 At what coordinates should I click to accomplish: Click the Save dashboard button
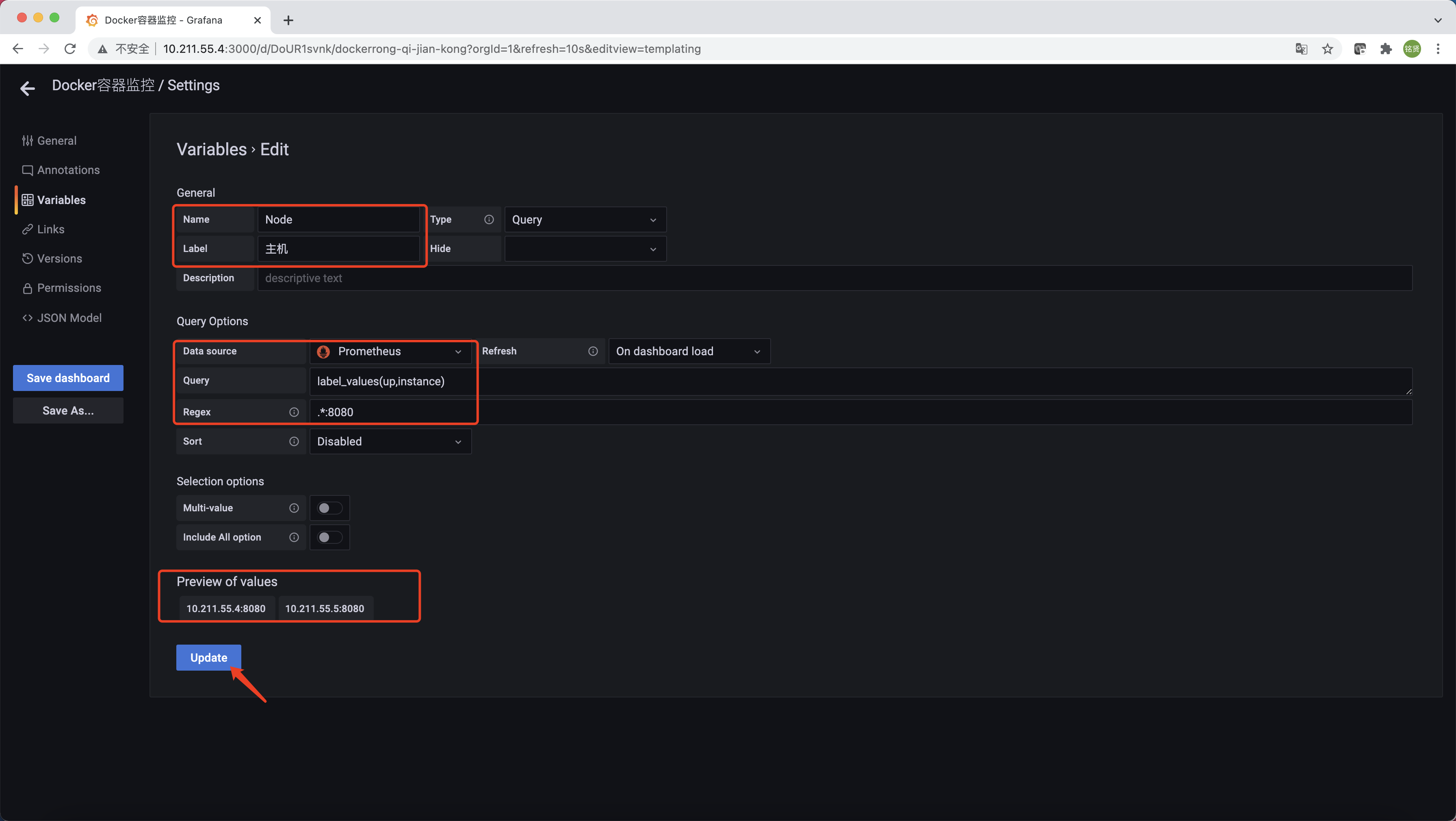click(x=68, y=378)
